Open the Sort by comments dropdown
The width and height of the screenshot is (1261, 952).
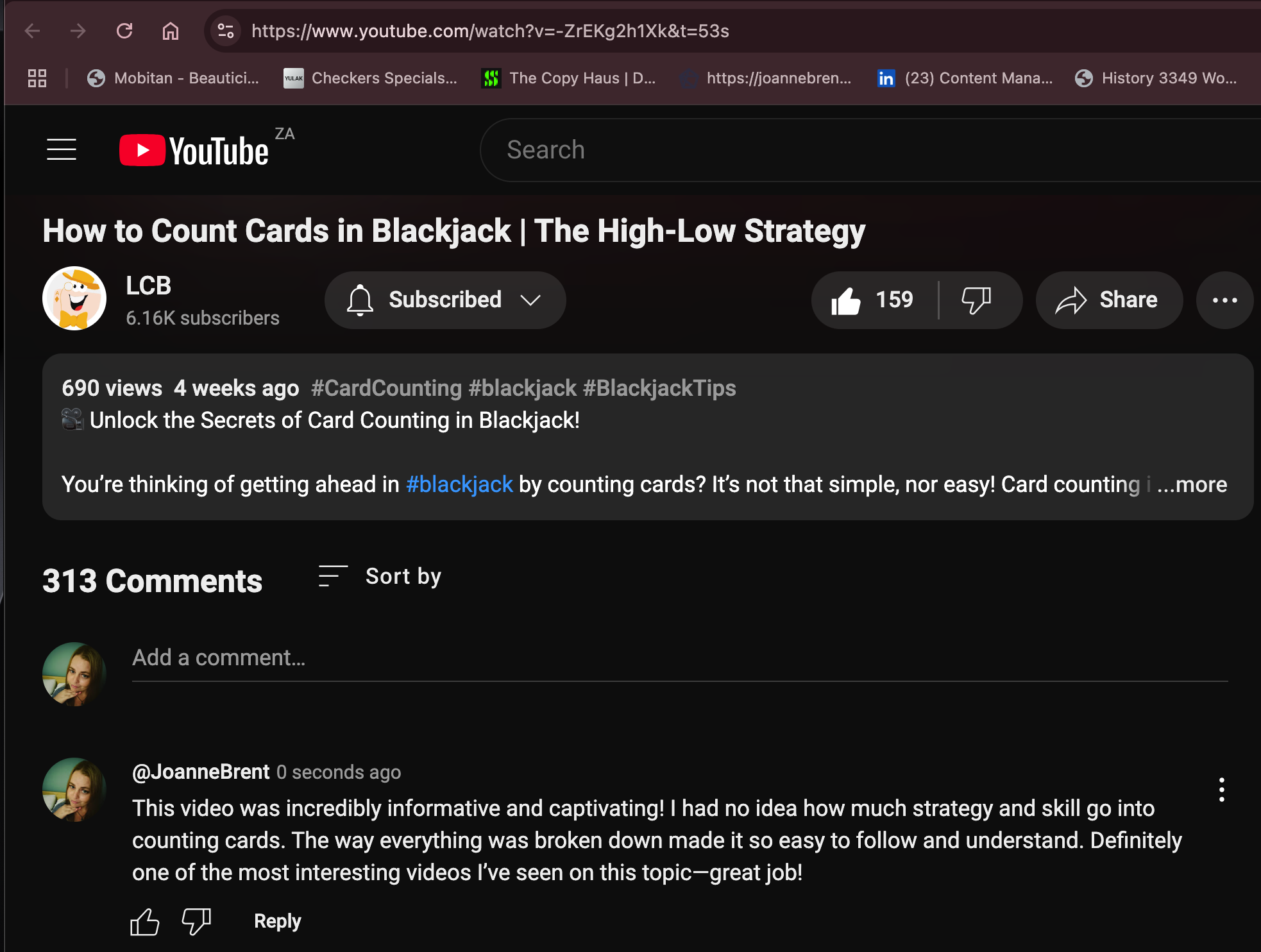click(x=380, y=576)
